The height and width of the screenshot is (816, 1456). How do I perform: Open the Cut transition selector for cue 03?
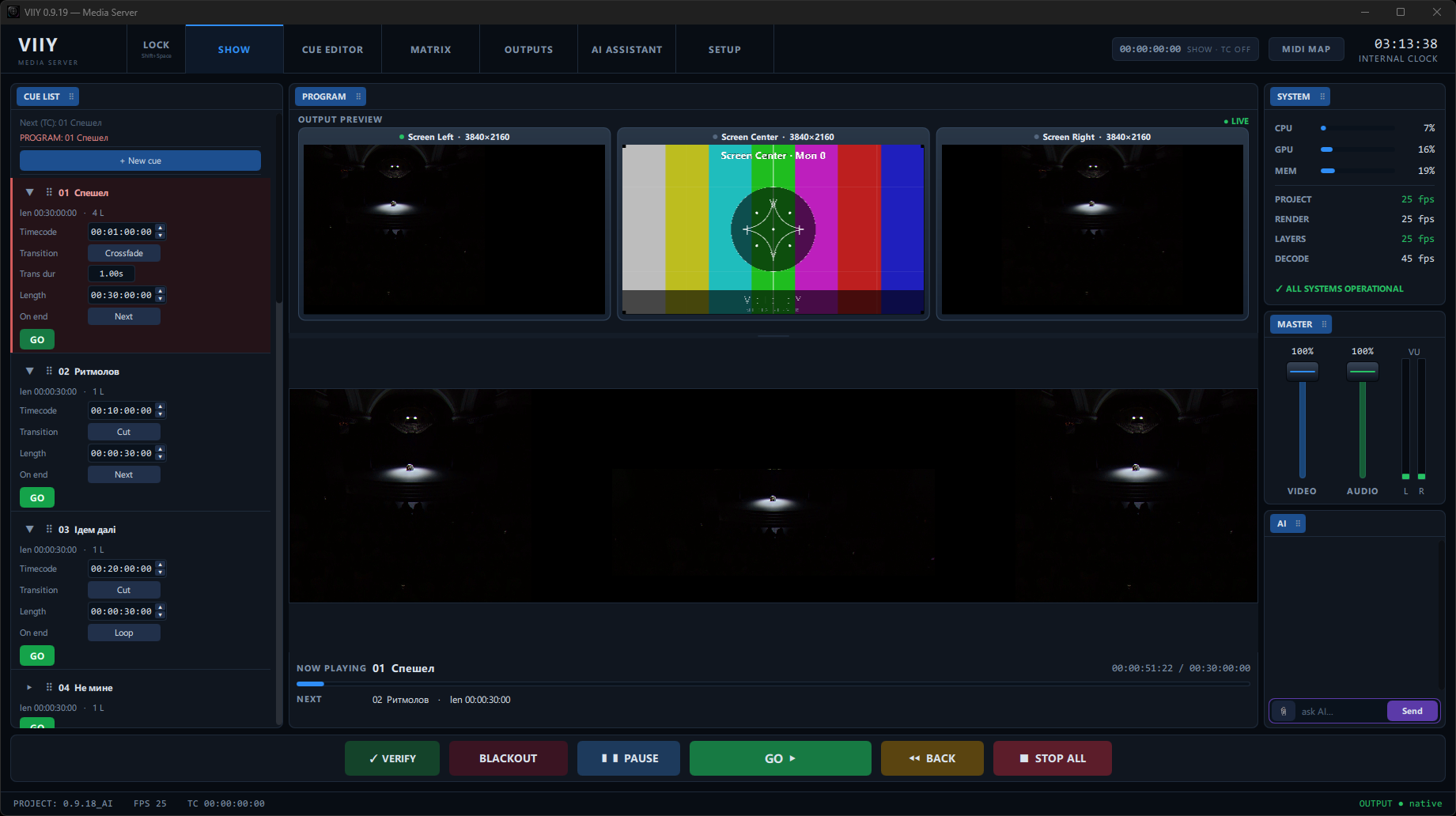[124, 590]
